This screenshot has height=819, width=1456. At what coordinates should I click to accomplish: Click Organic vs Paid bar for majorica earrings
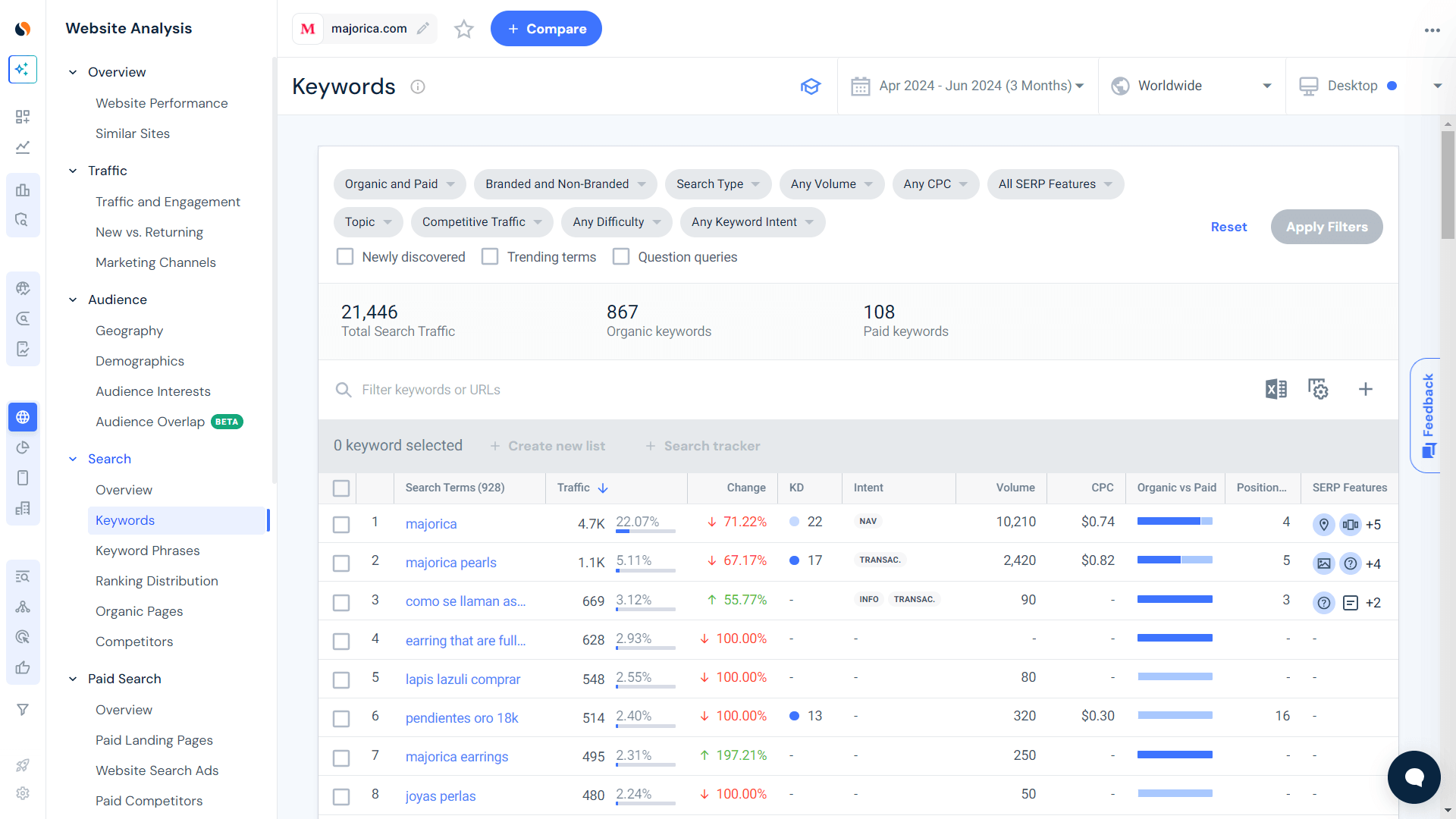click(1175, 755)
